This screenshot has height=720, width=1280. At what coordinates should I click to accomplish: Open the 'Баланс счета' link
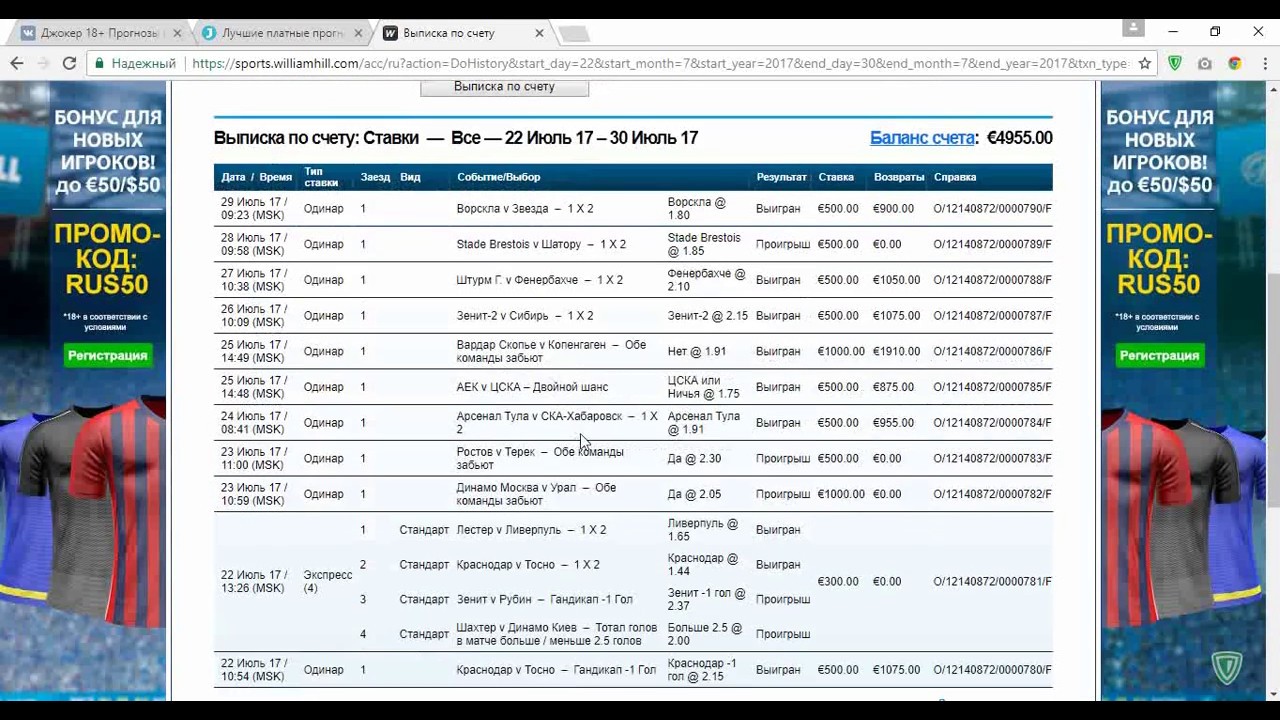click(x=922, y=138)
